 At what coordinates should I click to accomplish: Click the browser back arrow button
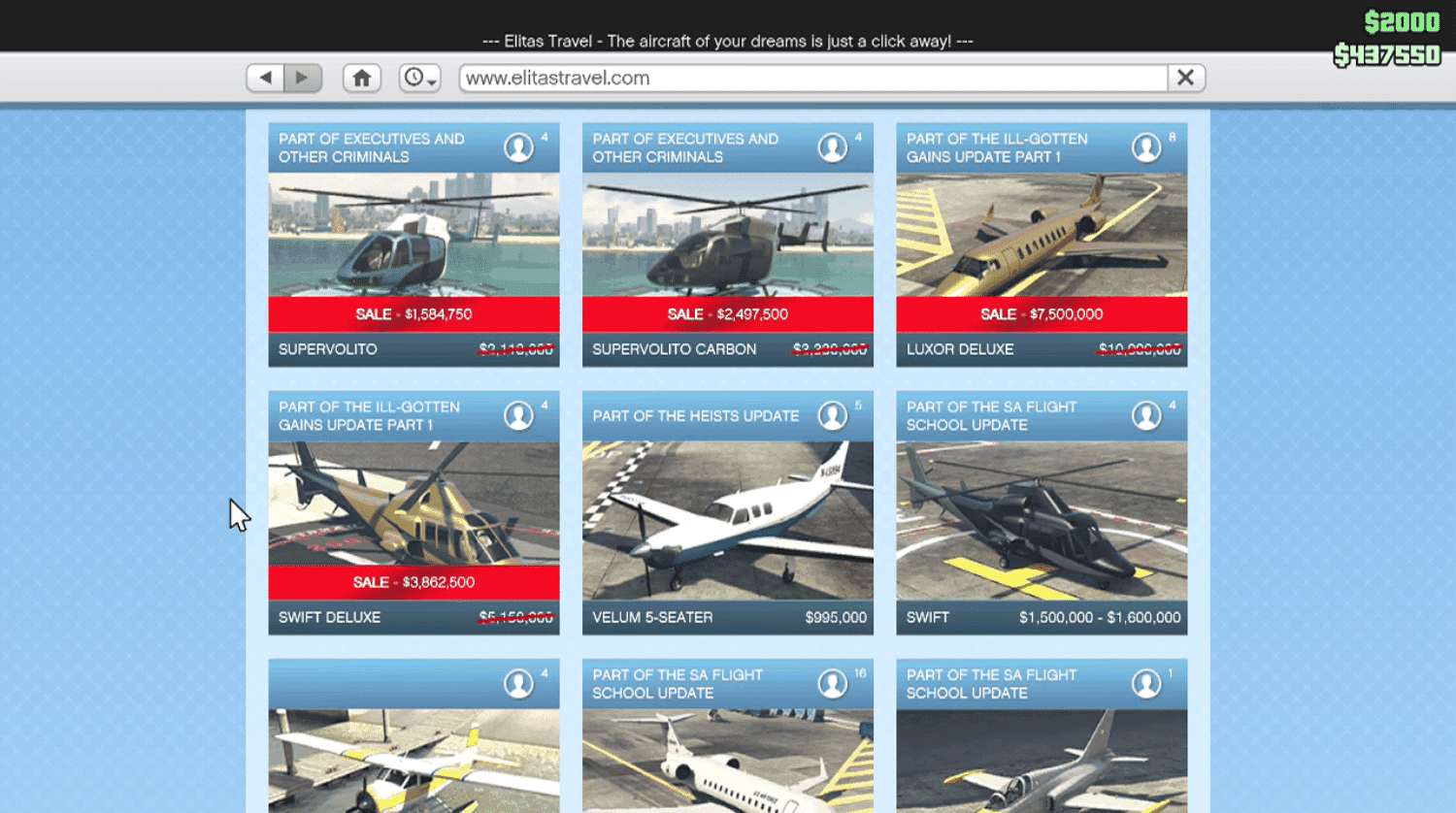point(265,78)
